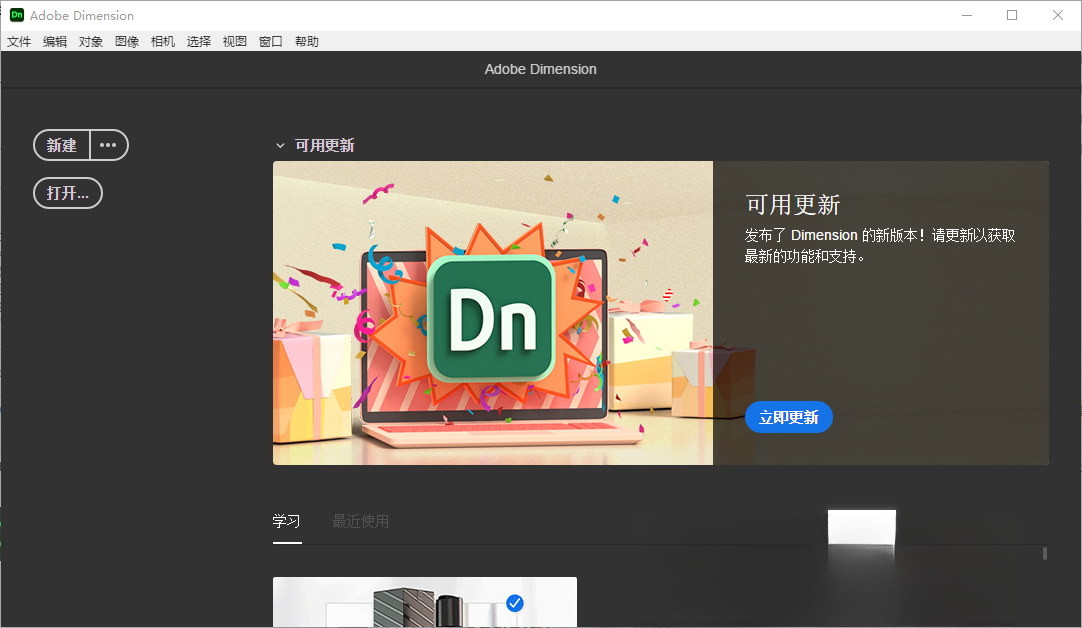Open the 窗口 menu
Image resolution: width=1082 pixels, height=628 pixels.
point(270,41)
